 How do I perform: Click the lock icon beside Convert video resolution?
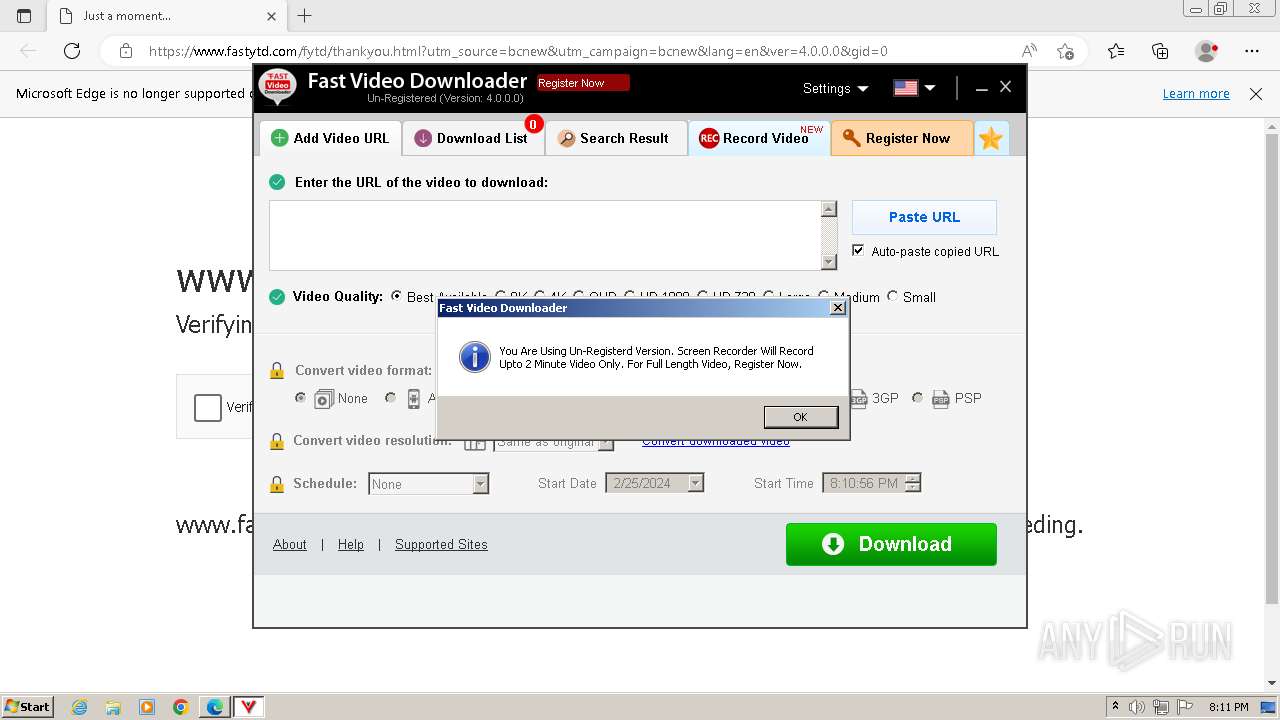[x=277, y=441]
